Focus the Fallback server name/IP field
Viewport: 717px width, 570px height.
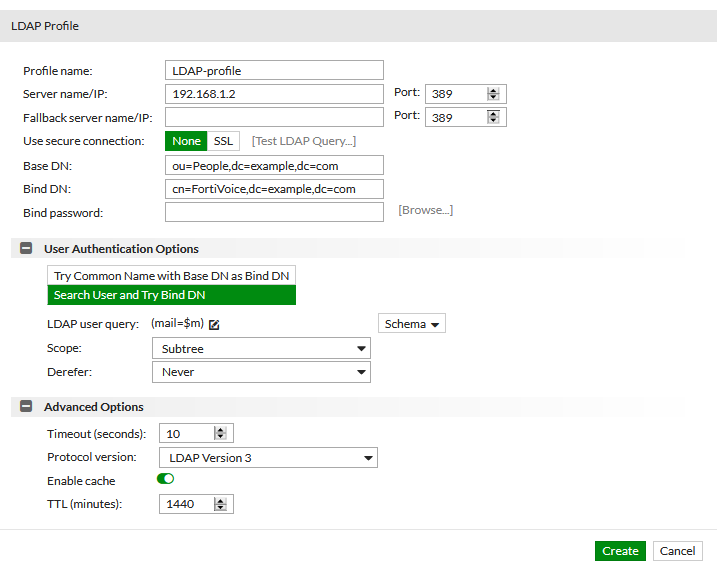pyautogui.click(x=274, y=117)
